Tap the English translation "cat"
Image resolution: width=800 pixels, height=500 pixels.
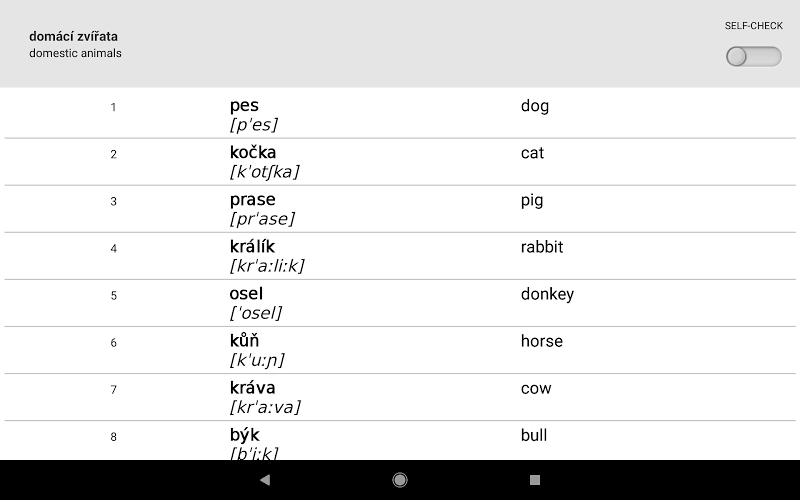pyautogui.click(x=532, y=153)
